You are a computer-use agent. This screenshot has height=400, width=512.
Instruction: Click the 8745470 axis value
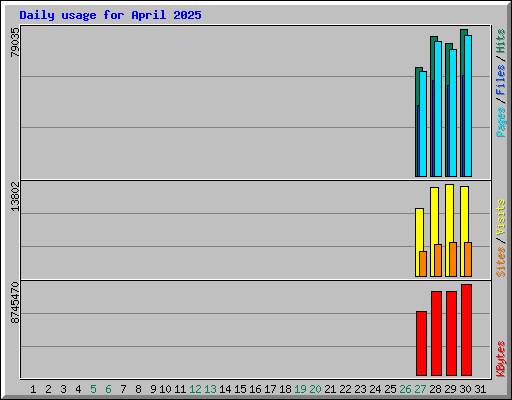tap(15, 302)
